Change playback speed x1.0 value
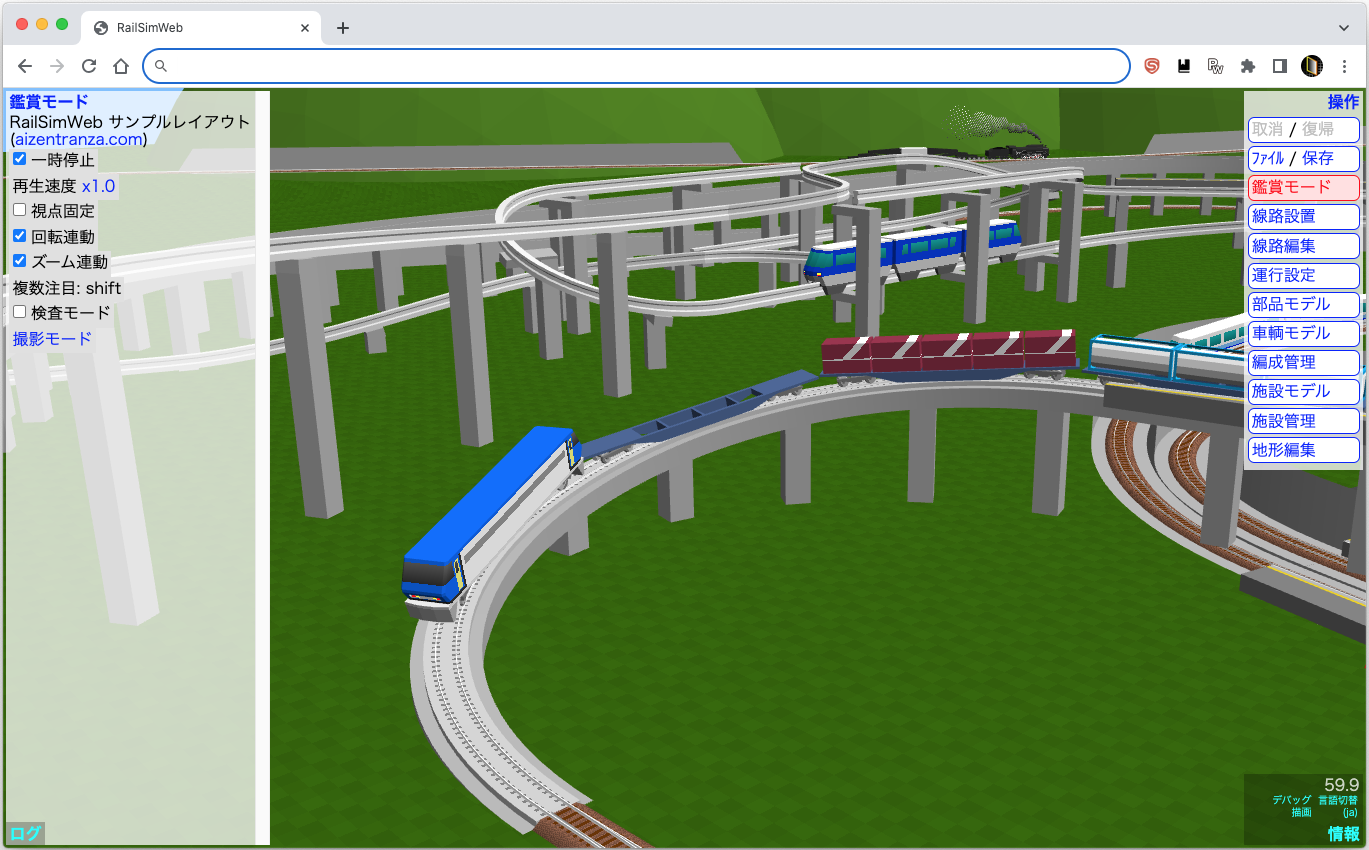The height and width of the screenshot is (850, 1369). [x=98, y=186]
